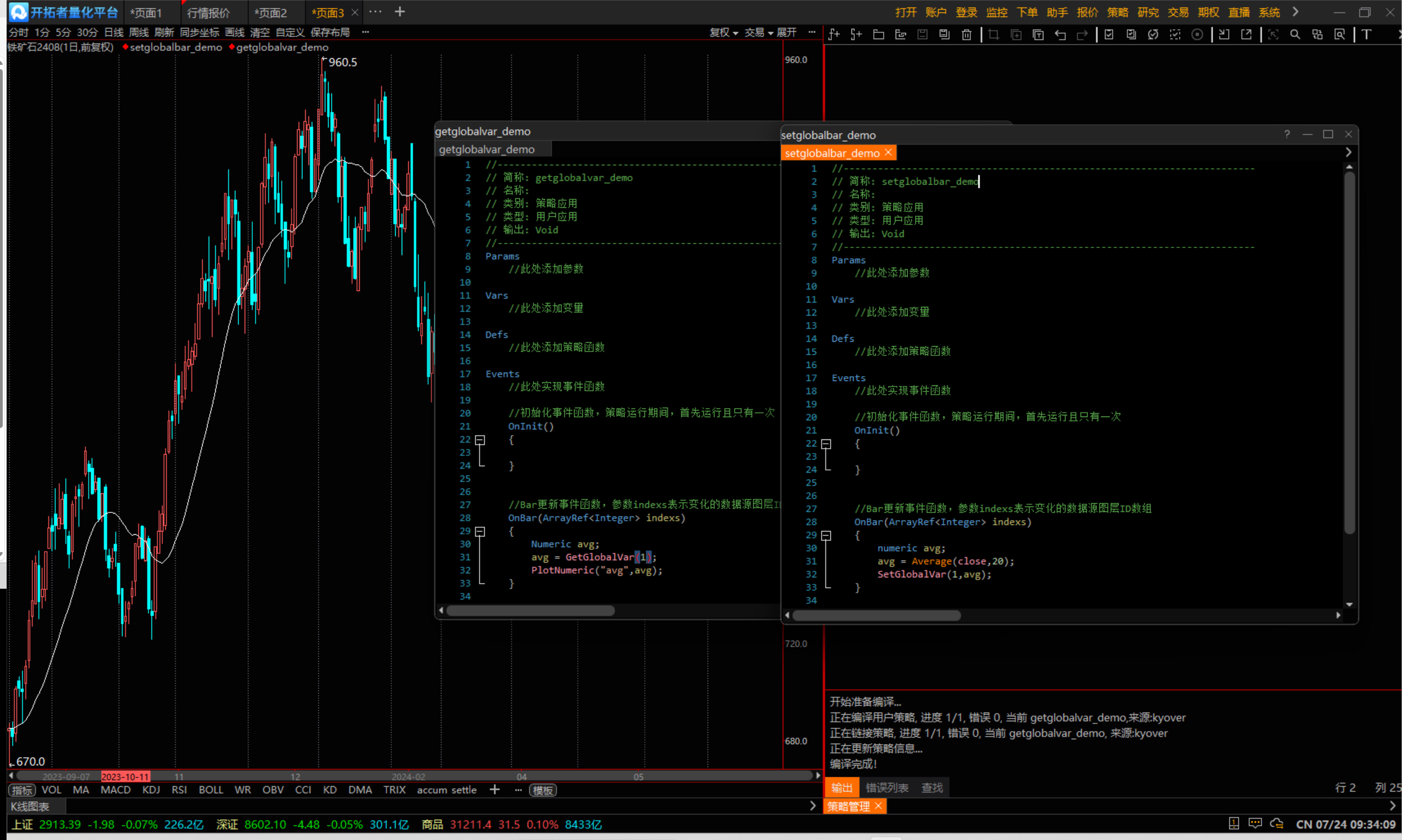Viewport: 1402px width, 840px height.
Task: Open the 账户 menu
Action: (935, 13)
